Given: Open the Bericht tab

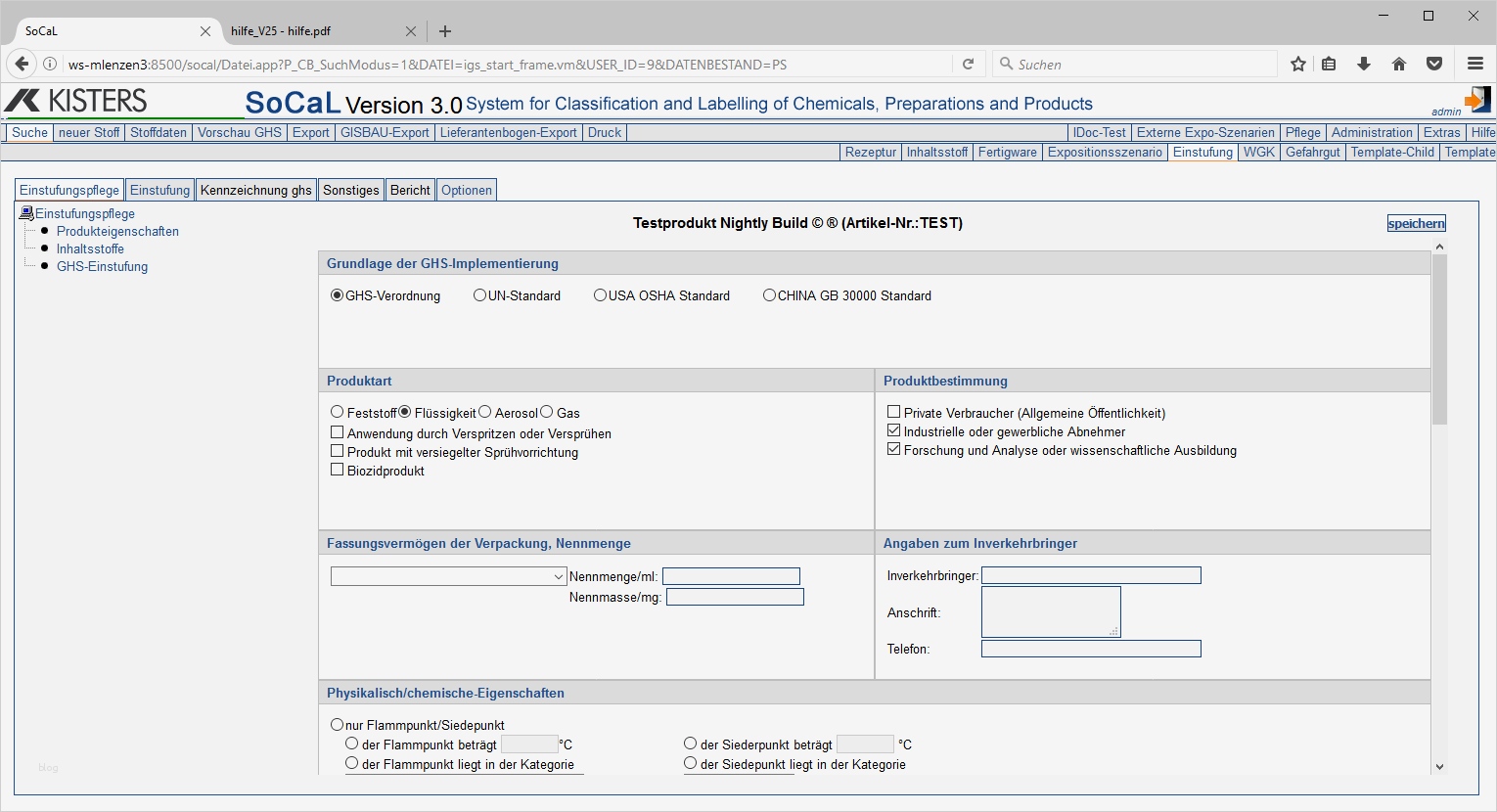Looking at the screenshot, I should pyautogui.click(x=410, y=190).
